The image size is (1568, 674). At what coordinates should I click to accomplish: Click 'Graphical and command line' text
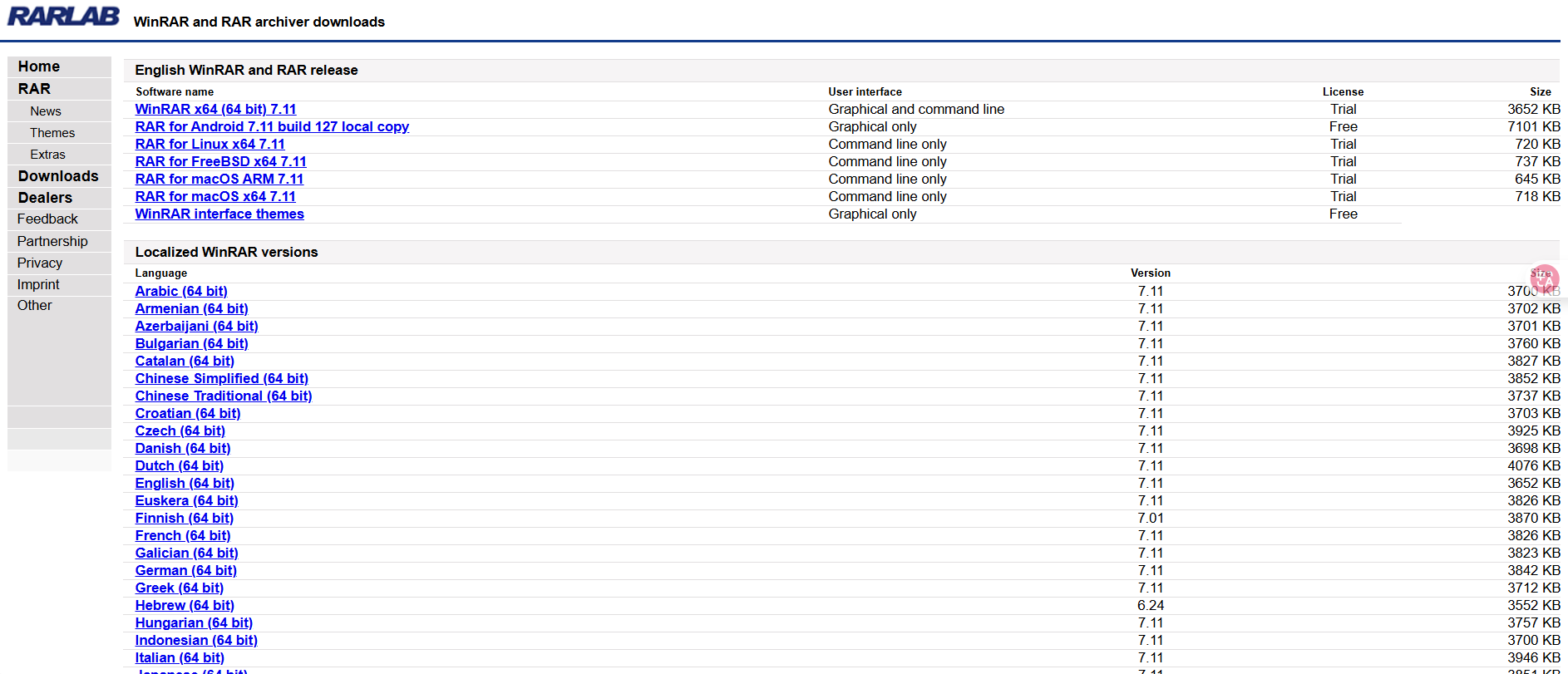(916, 109)
